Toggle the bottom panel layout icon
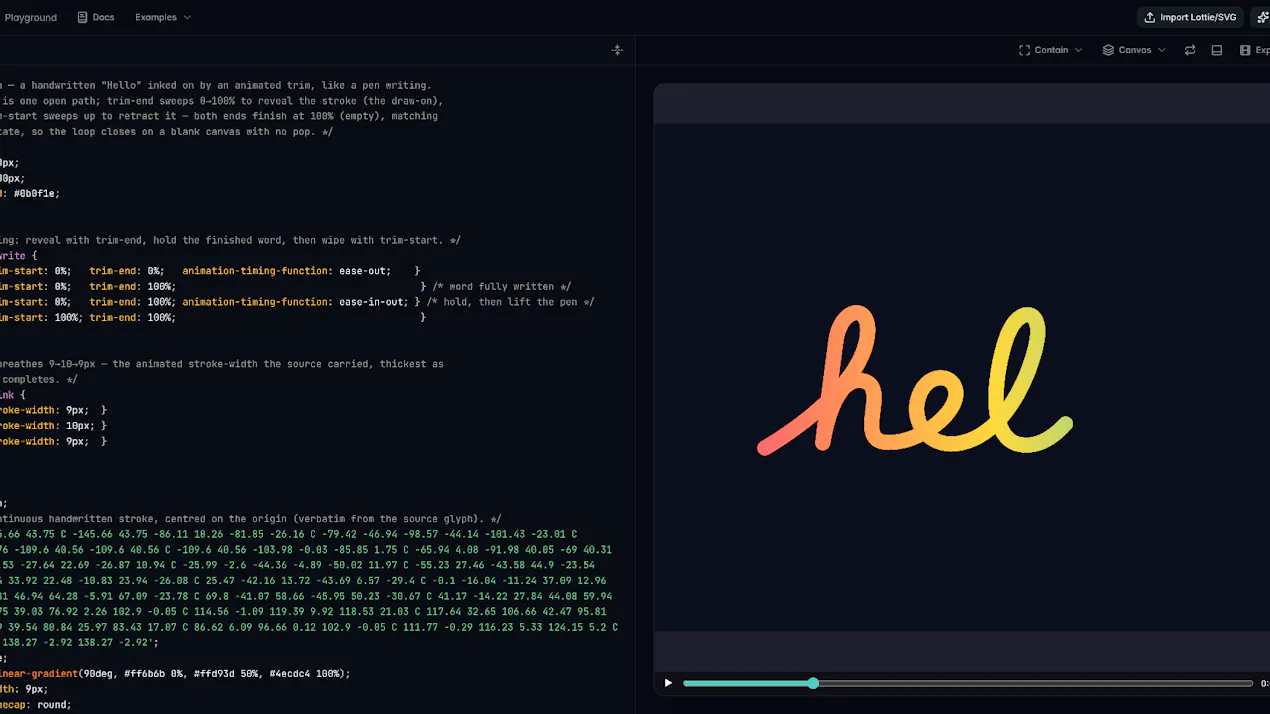Screen dimensions: 1270x714 point(1217,50)
